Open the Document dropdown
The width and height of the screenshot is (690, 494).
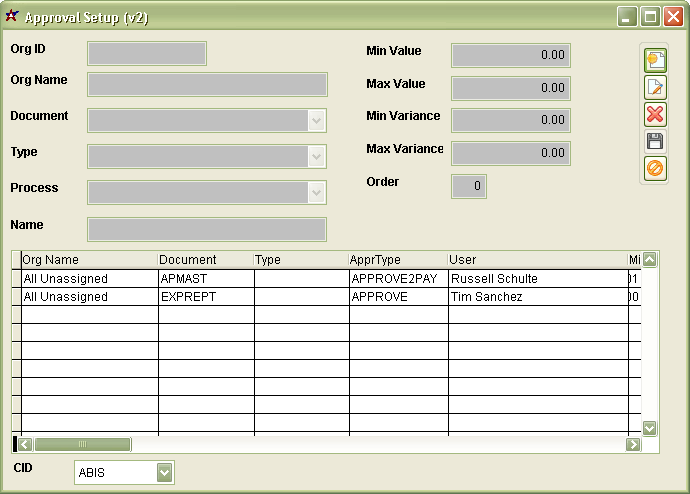(x=316, y=120)
